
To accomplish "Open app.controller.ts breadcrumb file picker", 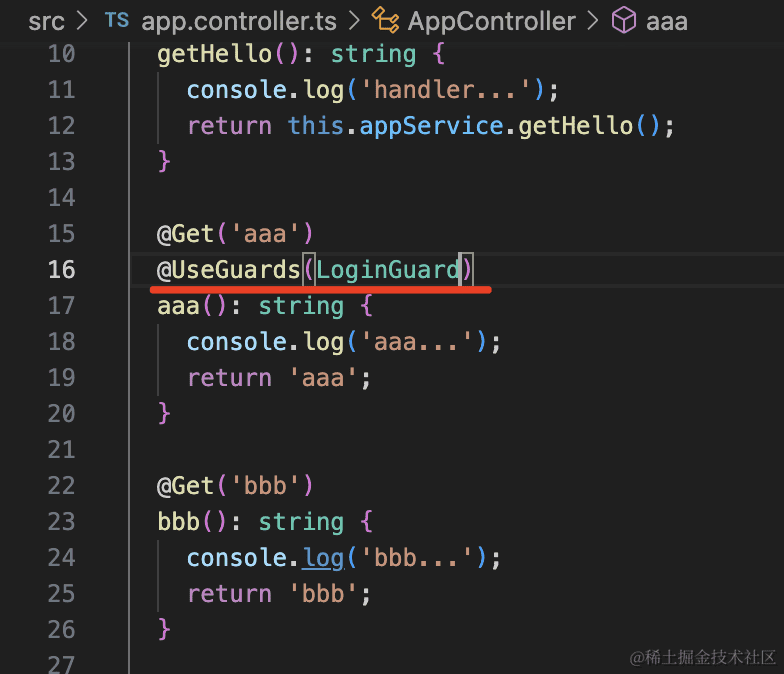I will (x=238, y=21).
